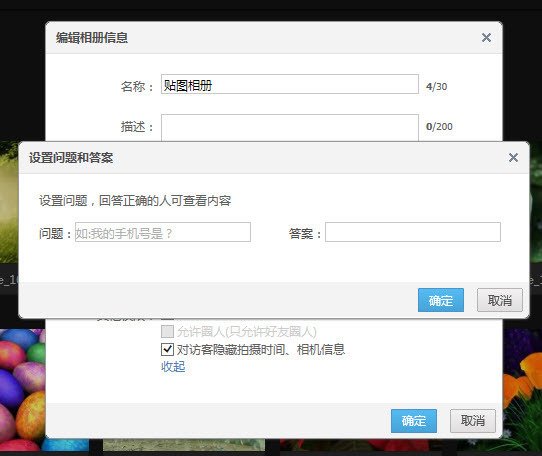Click the 答案 input field
This screenshot has width=542, height=456.
coord(413,232)
